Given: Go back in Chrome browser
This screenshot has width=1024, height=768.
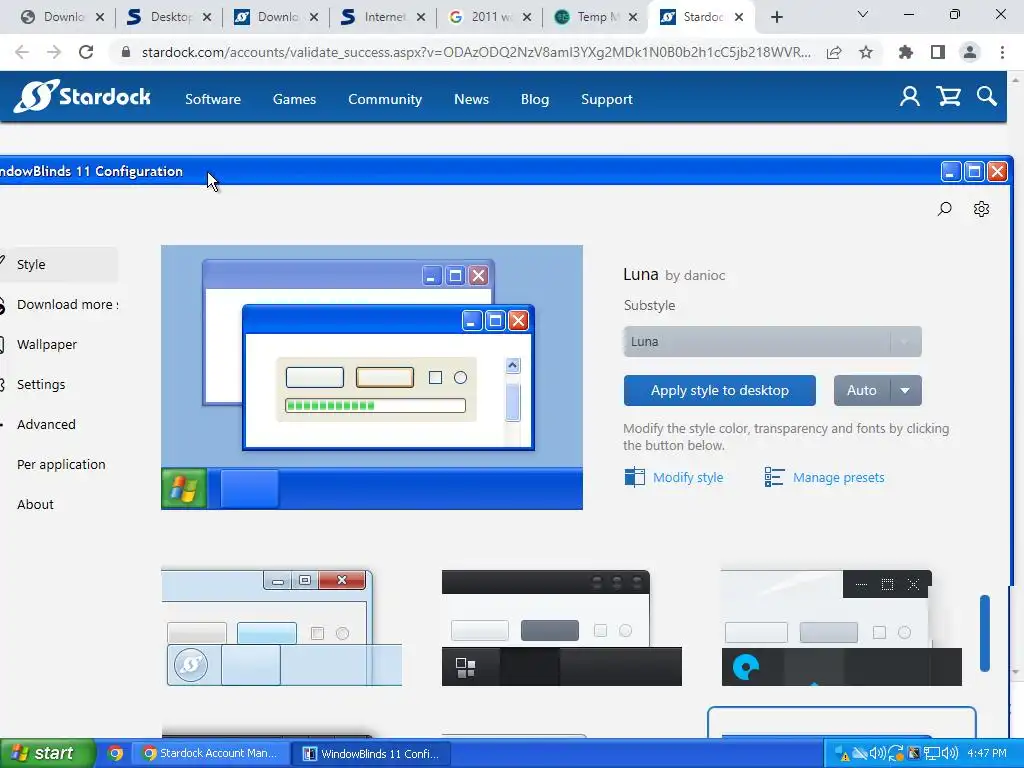Looking at the screenshot, I should coord(22,52).
